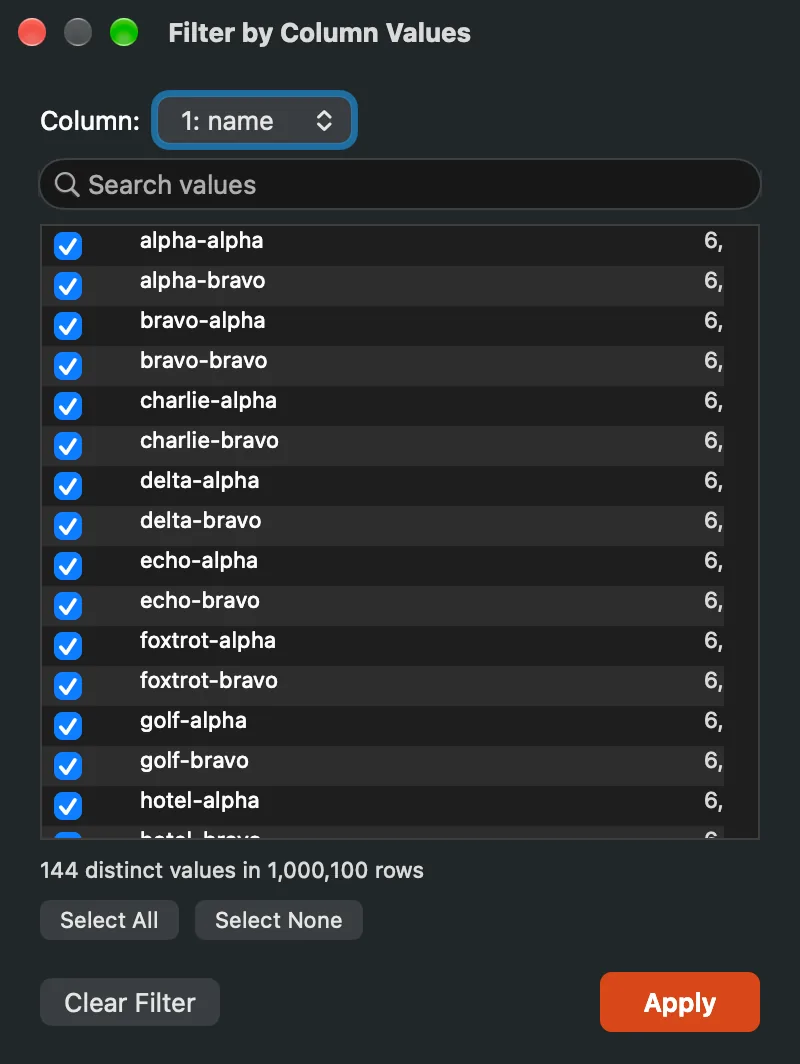800x1064 pixels.
Task: Click the Select None button
Action: [279, 920]
